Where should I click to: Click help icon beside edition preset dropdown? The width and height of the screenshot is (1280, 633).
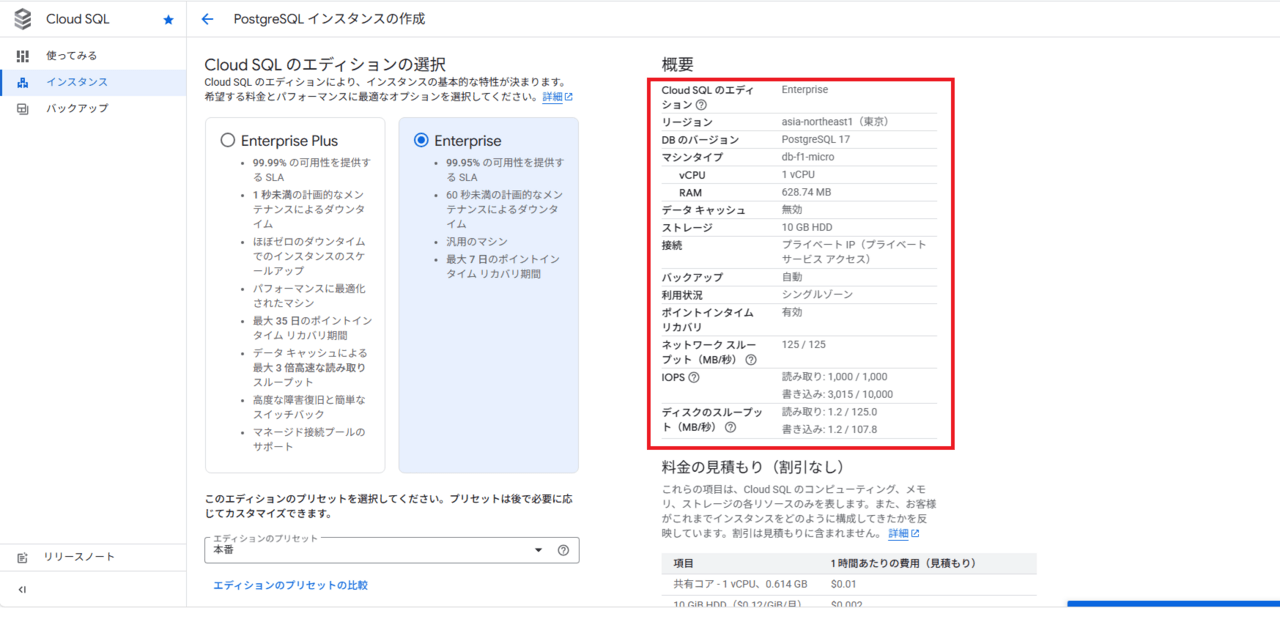tap(563, 550)
